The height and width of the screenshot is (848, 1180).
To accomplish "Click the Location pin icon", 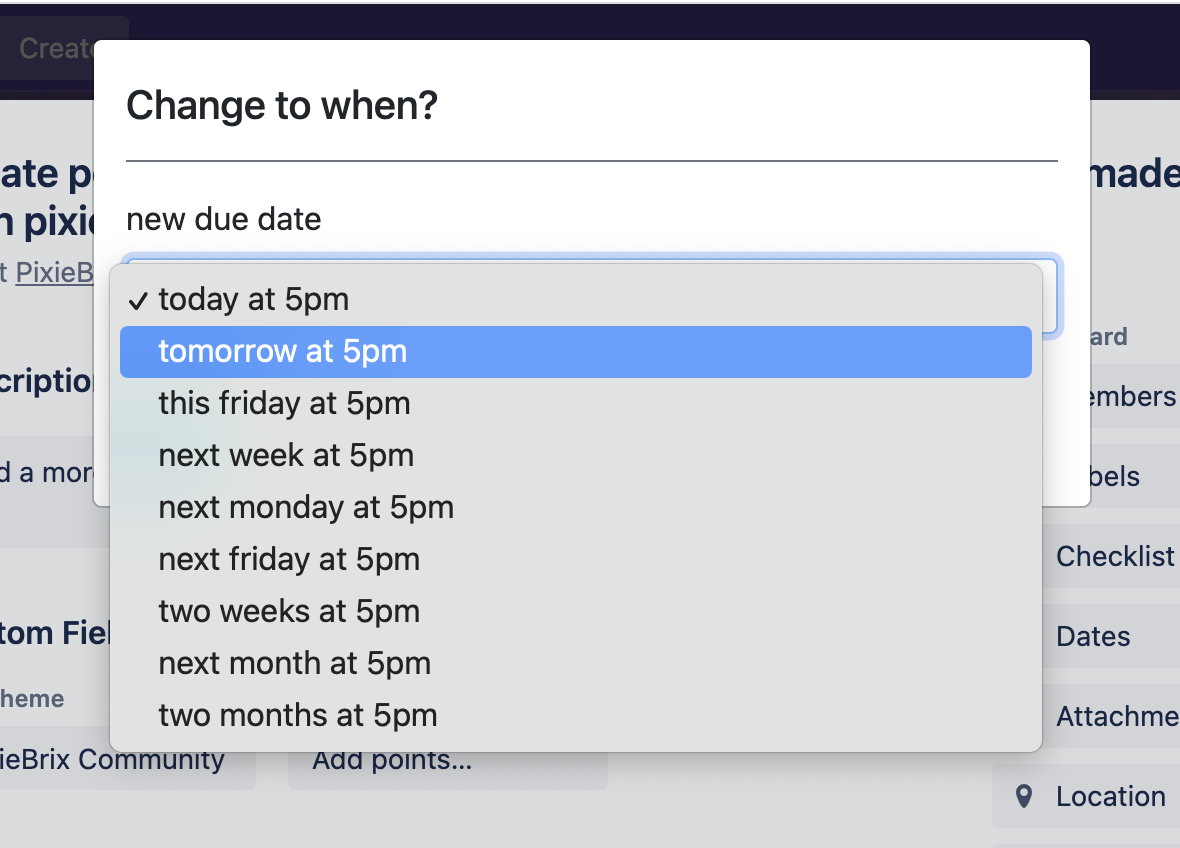I will [1023, 796].
